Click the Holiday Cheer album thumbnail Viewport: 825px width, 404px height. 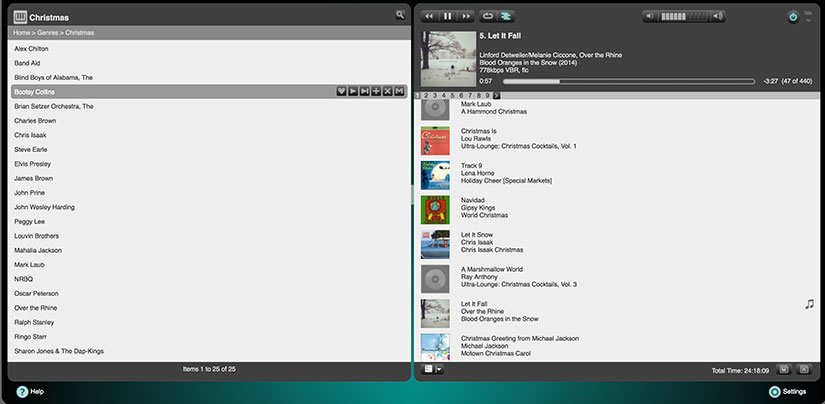tap(435, 175)
